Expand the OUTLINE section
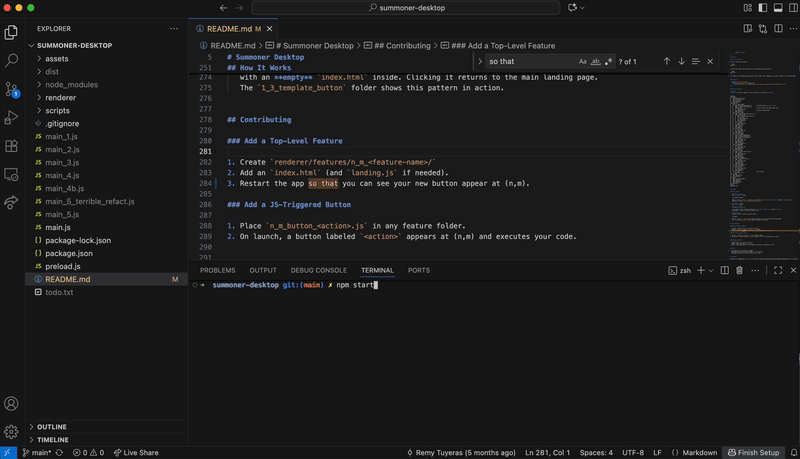This screenshot has width=800, height=459. [52, 427]
